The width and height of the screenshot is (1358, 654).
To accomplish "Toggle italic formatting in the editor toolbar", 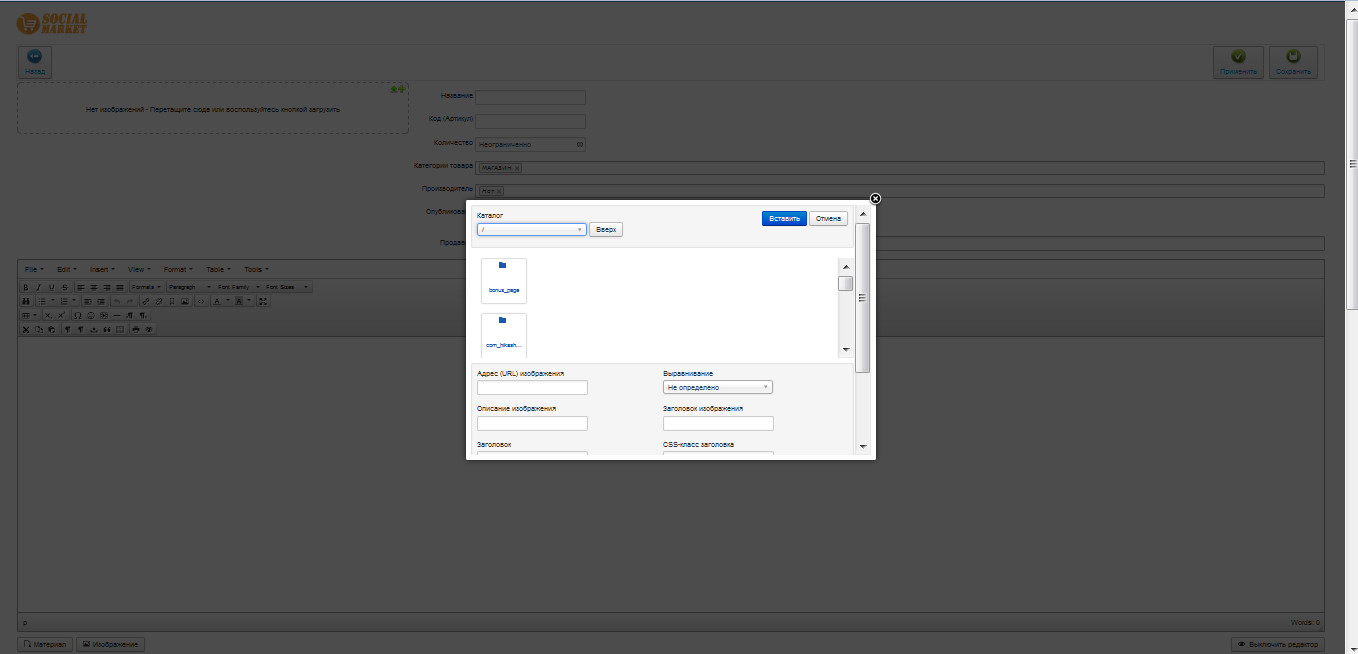I will 39,287.
